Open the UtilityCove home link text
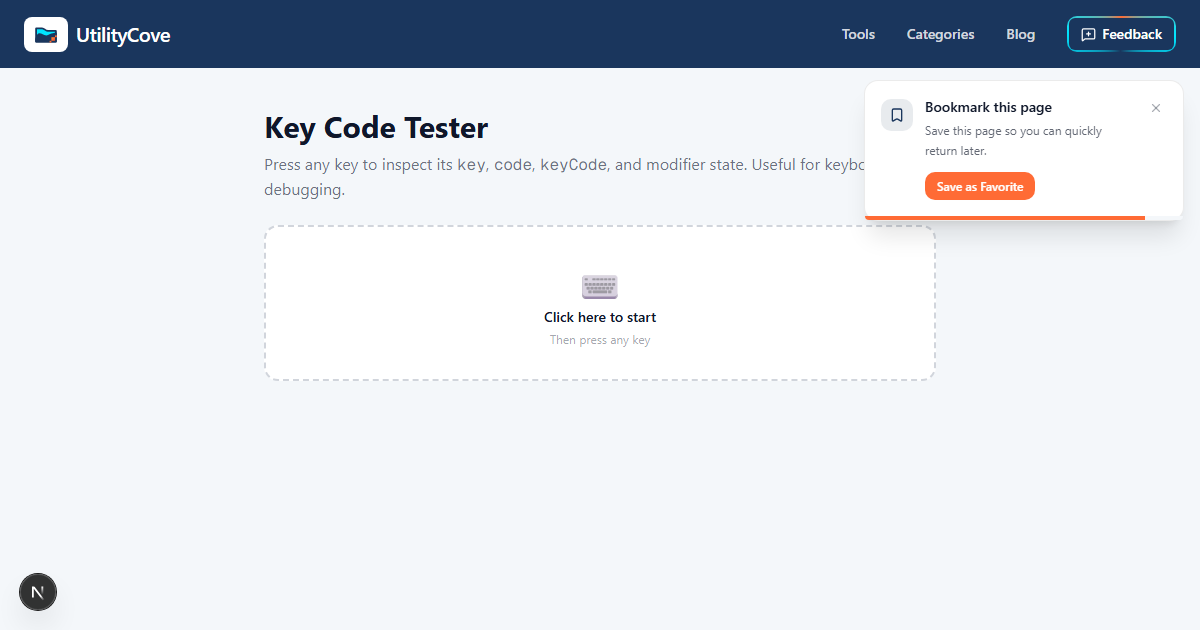The height and width of the screenshot is (630, 1200). tap(123, 35)
